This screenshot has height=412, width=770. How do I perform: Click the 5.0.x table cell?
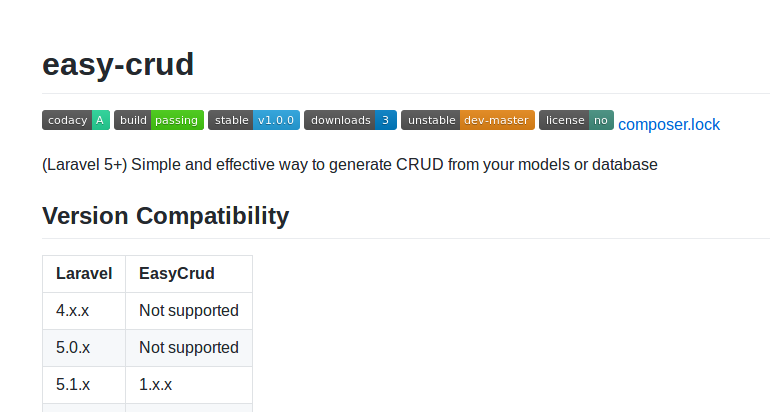tap(84, 348)
